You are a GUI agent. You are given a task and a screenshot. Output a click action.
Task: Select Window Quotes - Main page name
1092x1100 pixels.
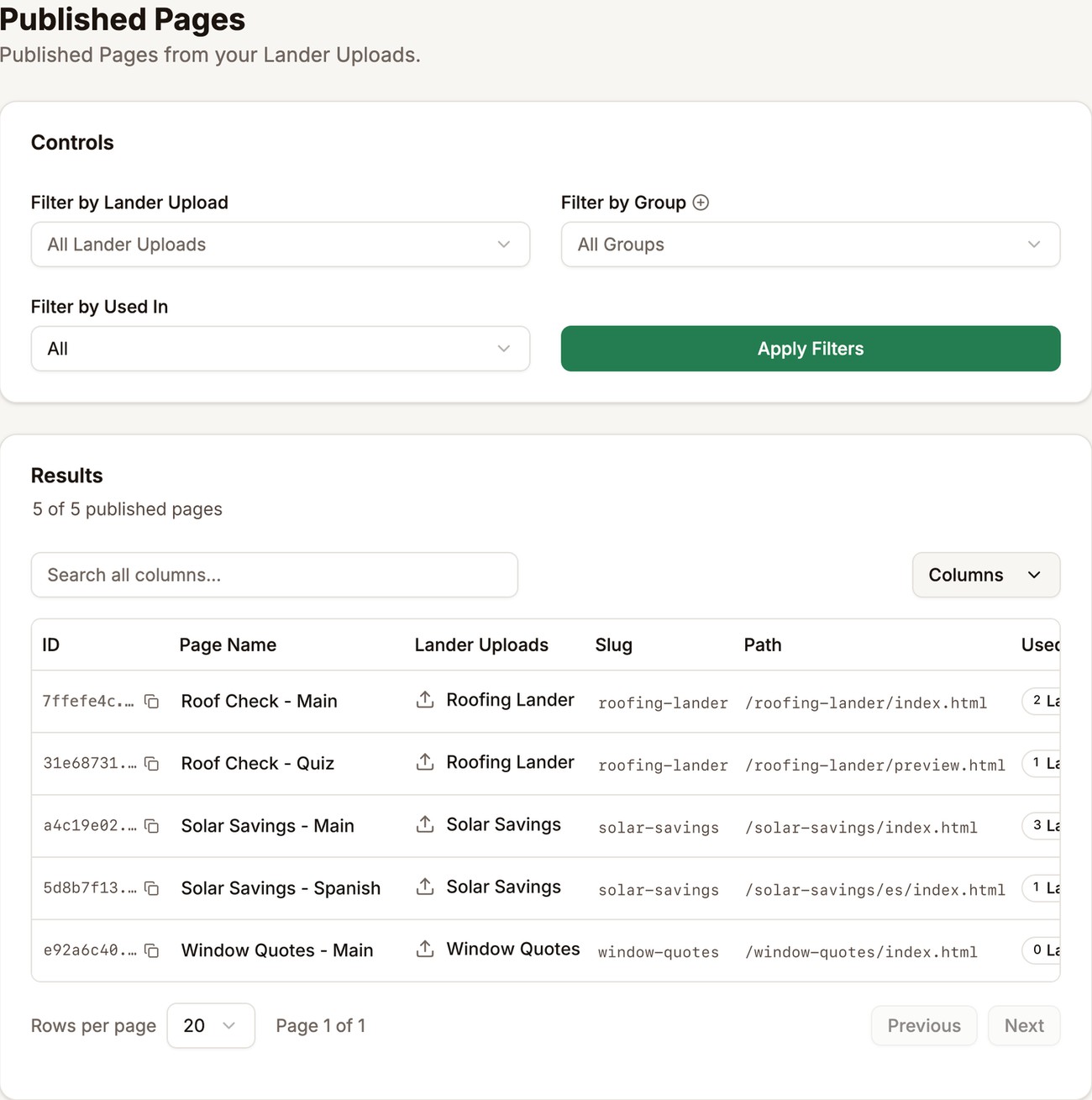point(277,950)
